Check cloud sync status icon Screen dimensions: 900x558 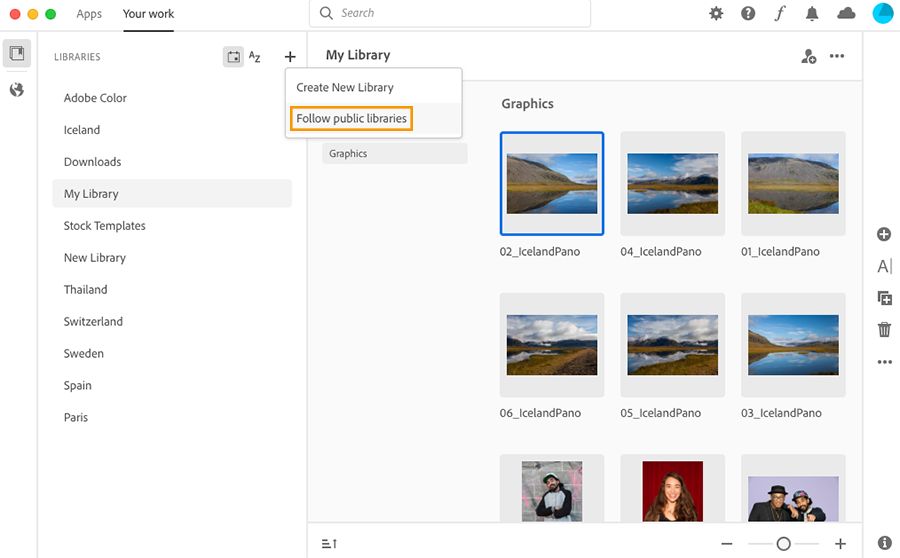pyautogui.click(x=846, y=14)
